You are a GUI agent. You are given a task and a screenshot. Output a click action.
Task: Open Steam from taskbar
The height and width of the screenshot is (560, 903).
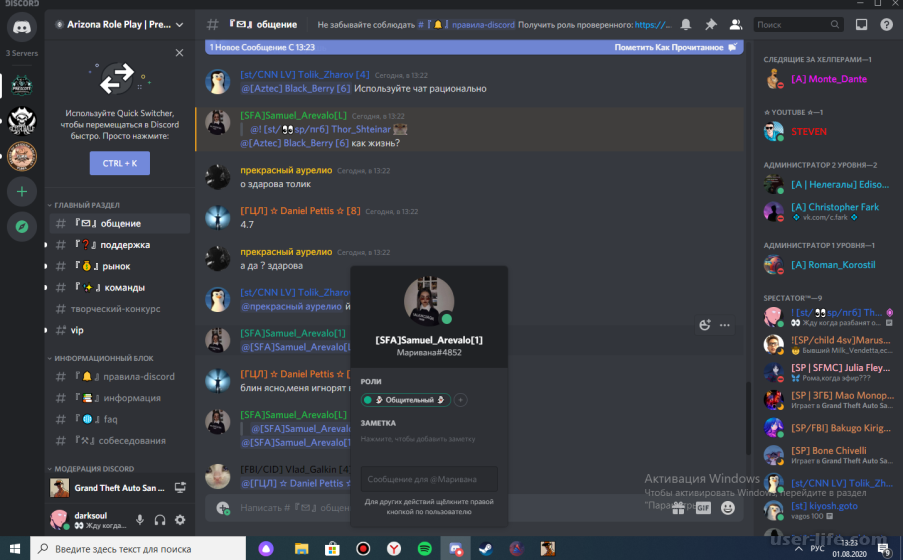coord(485,548)
